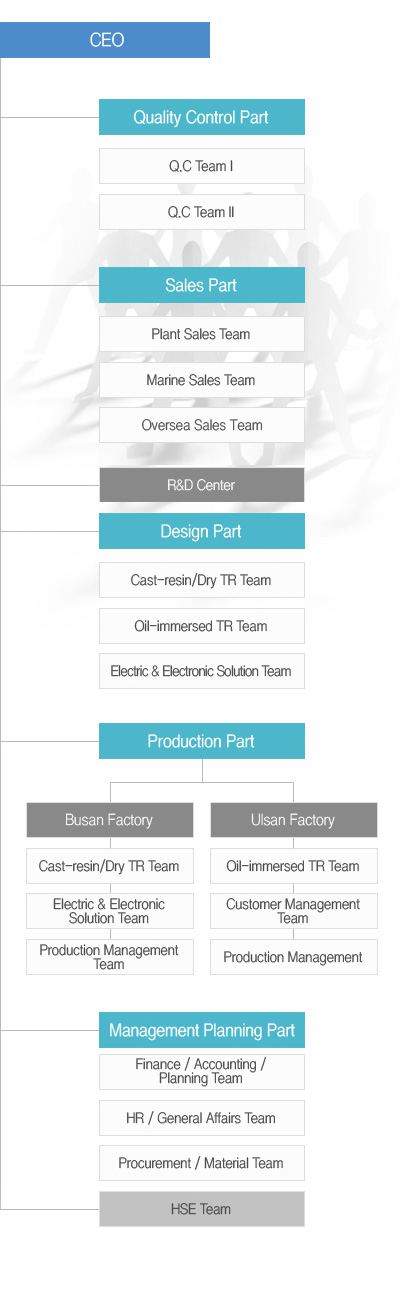This screenshot has height=1300, width=400.
Task: Click the Busan Factory box
Action: click(109, 820)
